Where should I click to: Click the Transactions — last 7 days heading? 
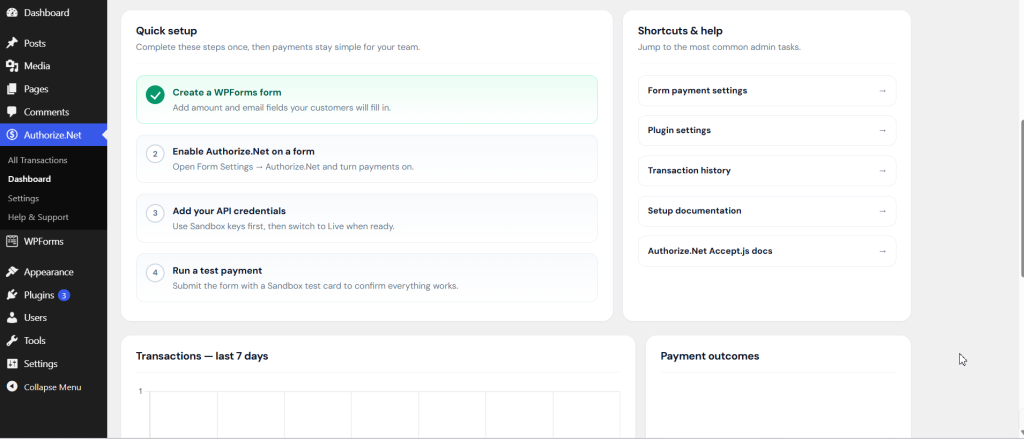(x=202, y=356)
